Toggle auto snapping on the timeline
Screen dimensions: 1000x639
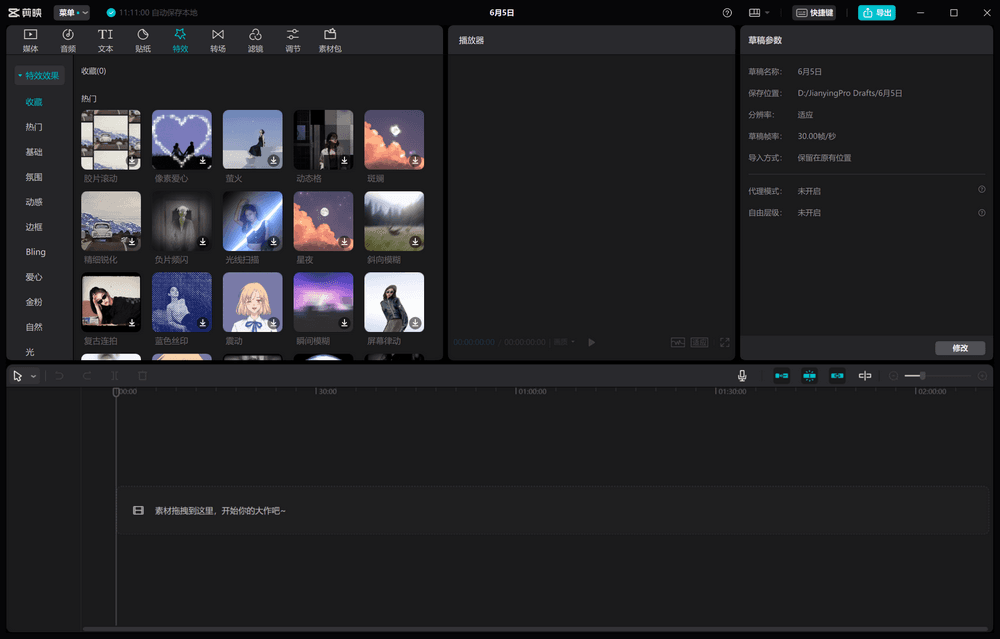[809, 376]
